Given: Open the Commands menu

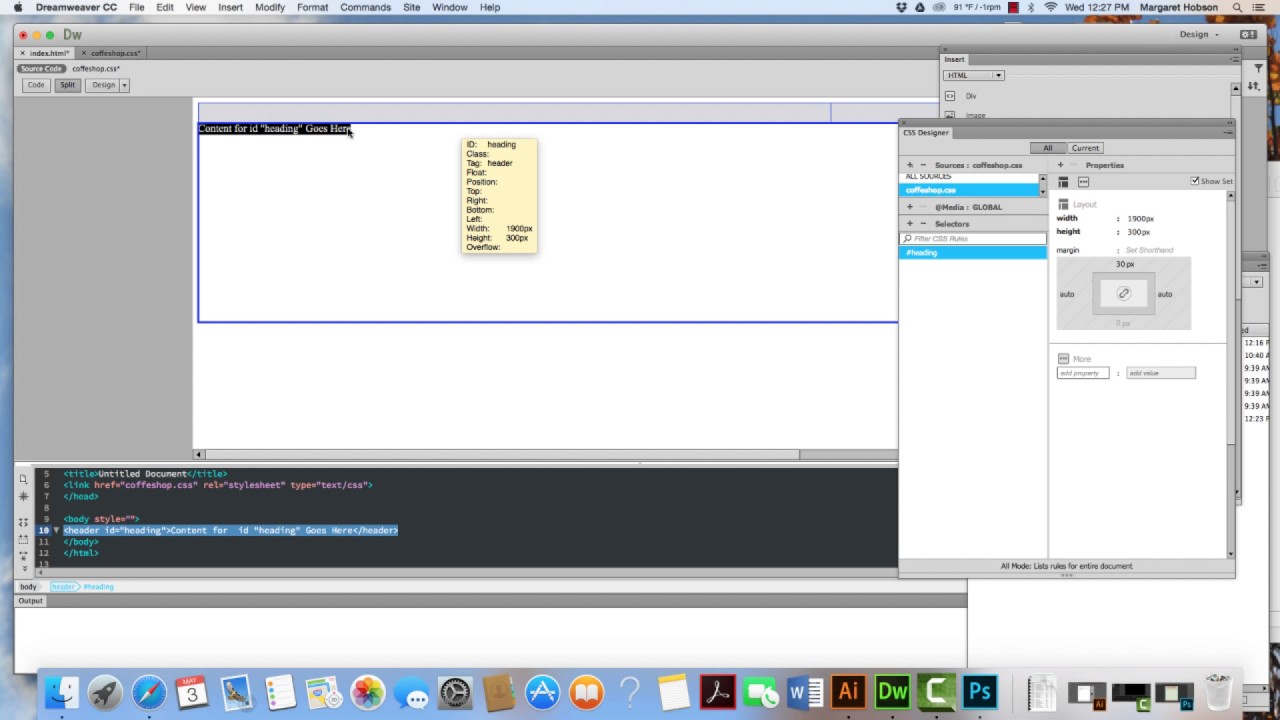Looking at the screenshot, I should pyautogui.click(x=365, y=7).
